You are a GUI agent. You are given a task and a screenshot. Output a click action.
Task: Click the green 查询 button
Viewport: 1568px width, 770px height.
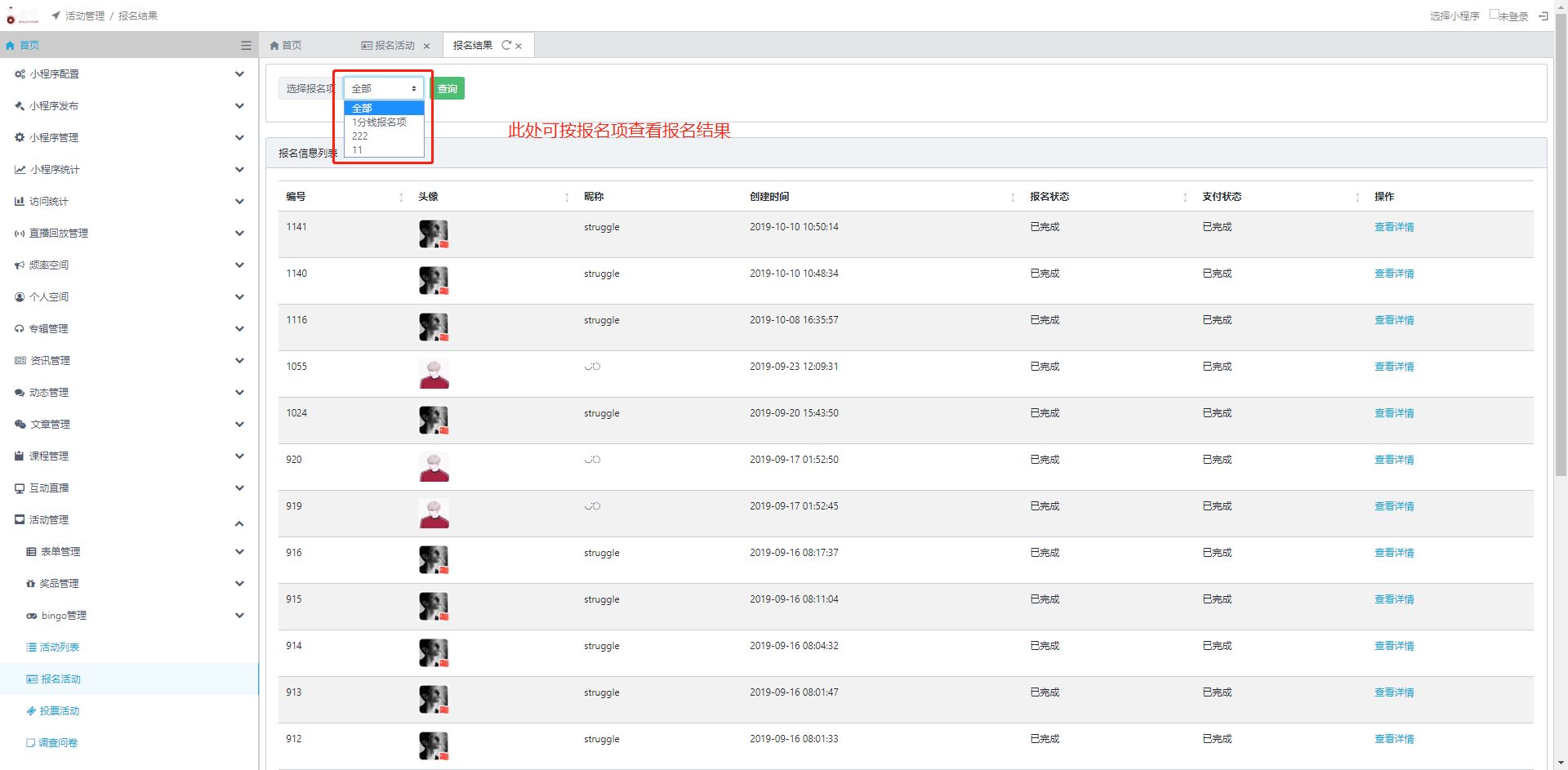point(448,88)
